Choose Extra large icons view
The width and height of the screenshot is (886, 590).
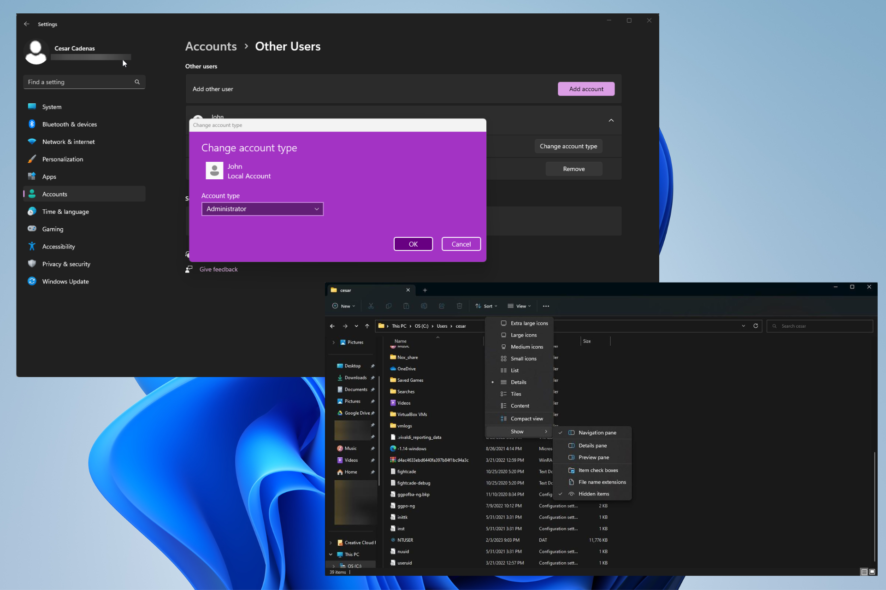(519, 323)
